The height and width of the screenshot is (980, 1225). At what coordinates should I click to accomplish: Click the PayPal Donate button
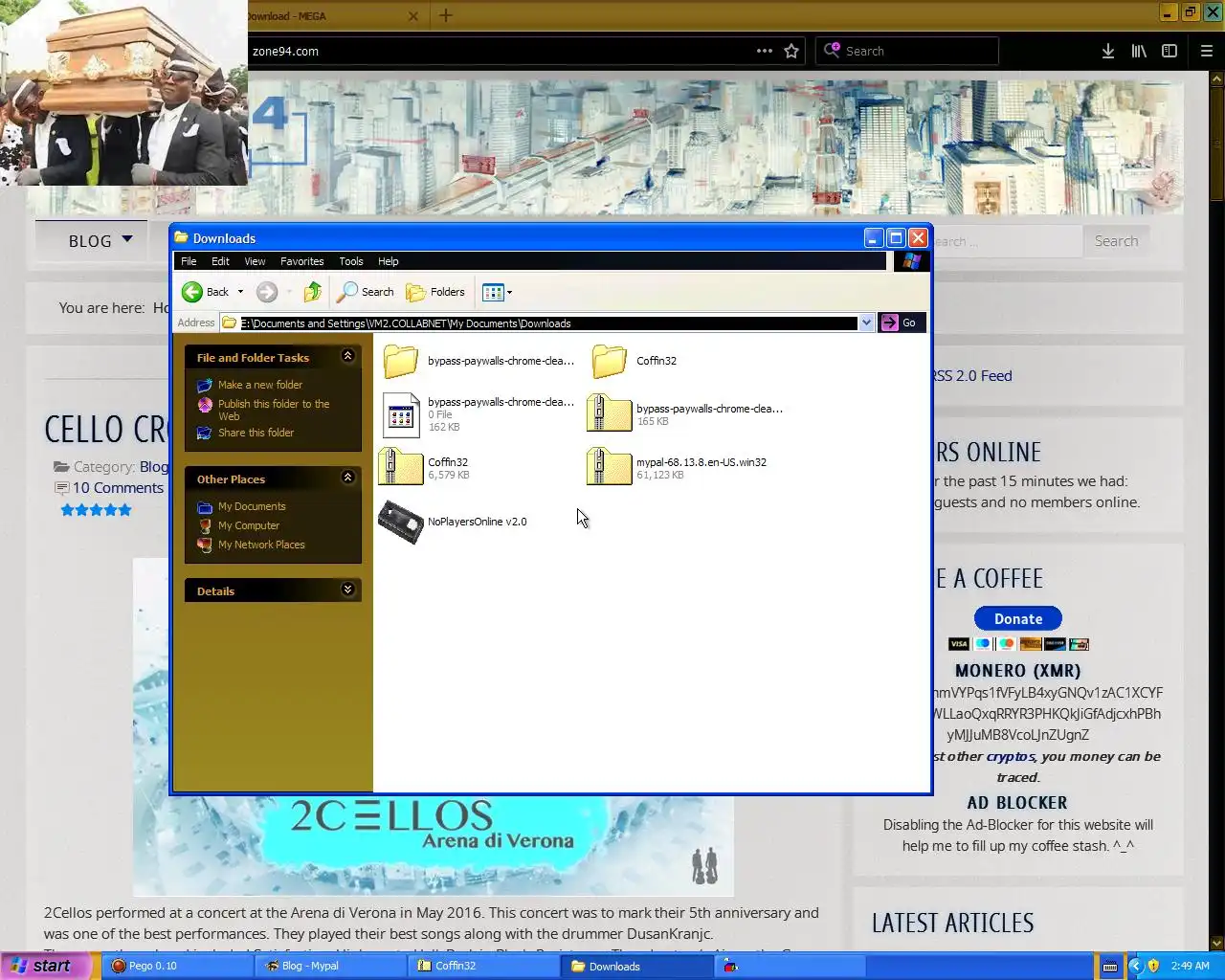click(1017, 618)
